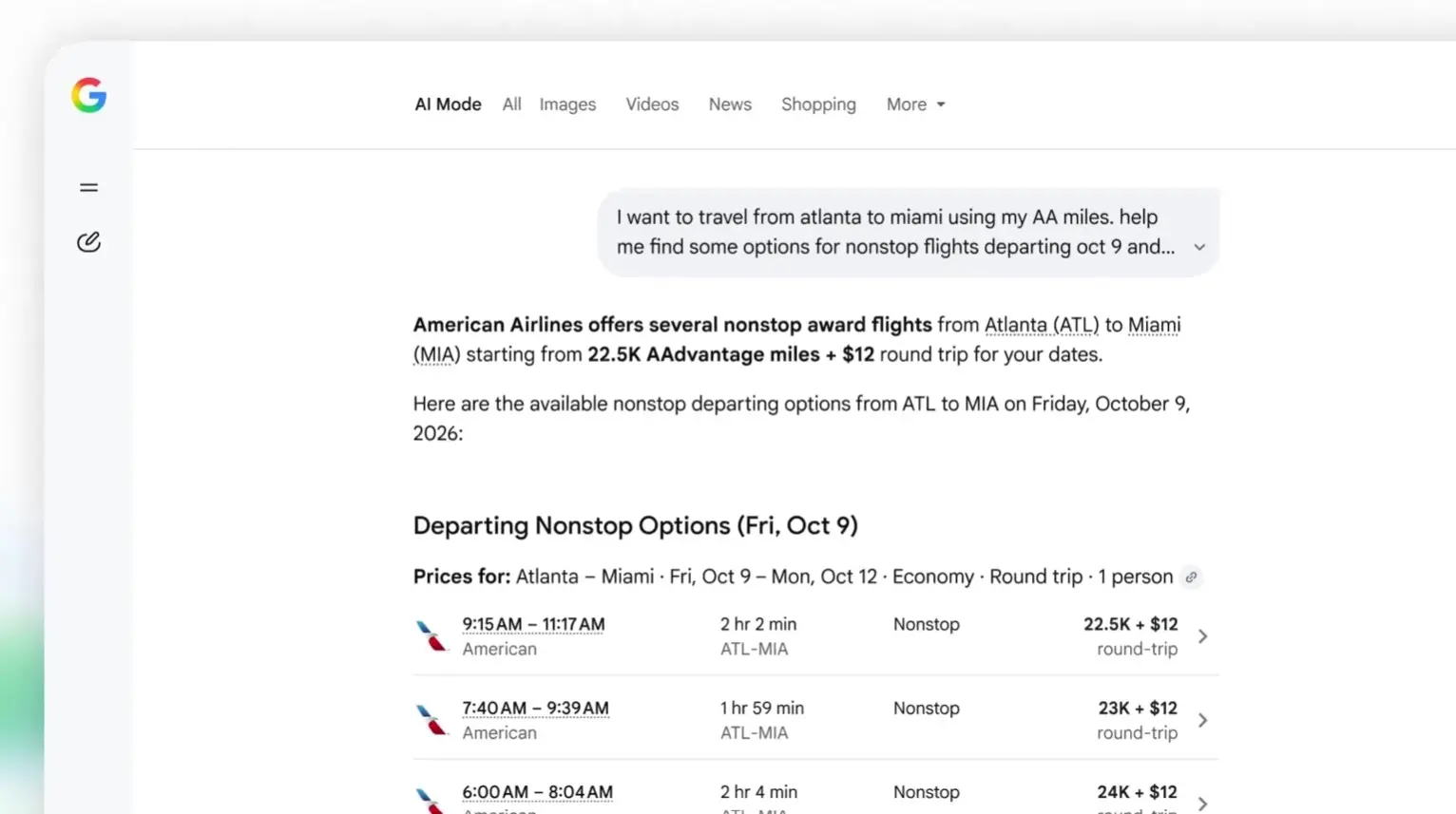Open the Images tab

[567, 104]
